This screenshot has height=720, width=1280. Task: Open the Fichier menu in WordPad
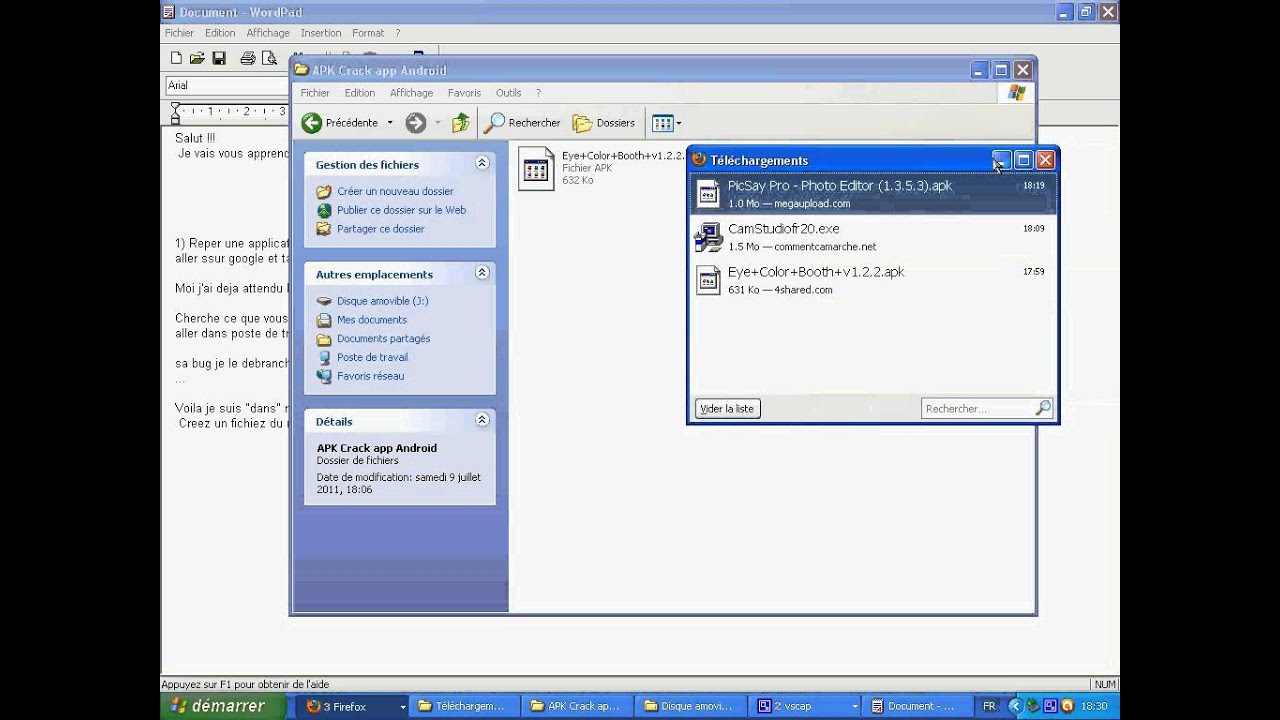pos(179,33)
